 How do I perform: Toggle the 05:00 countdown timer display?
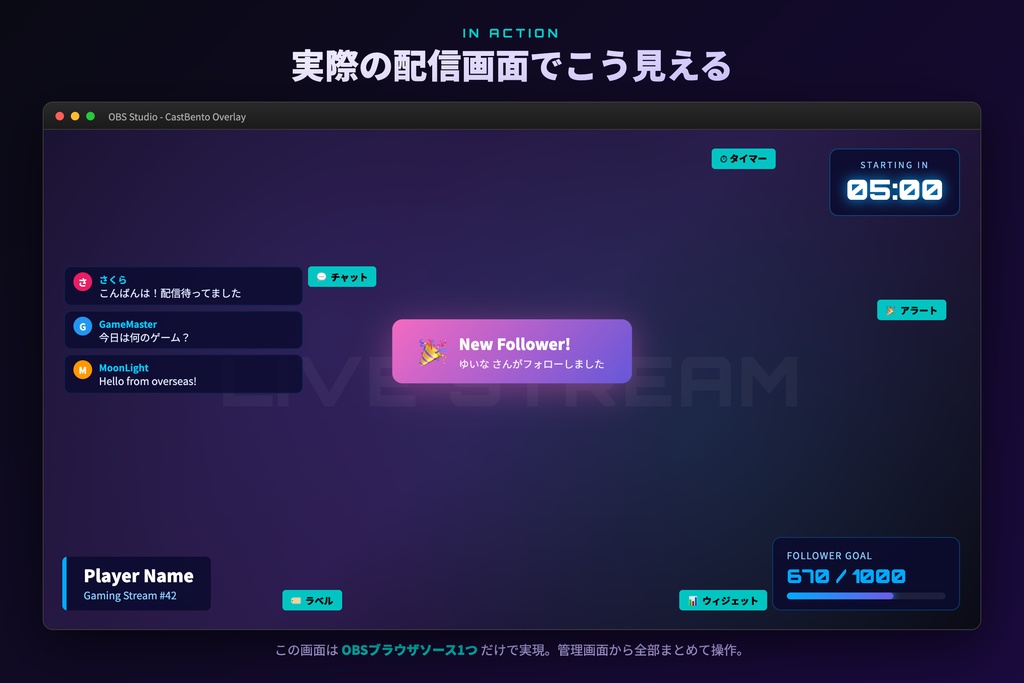[x=893, y=189]
